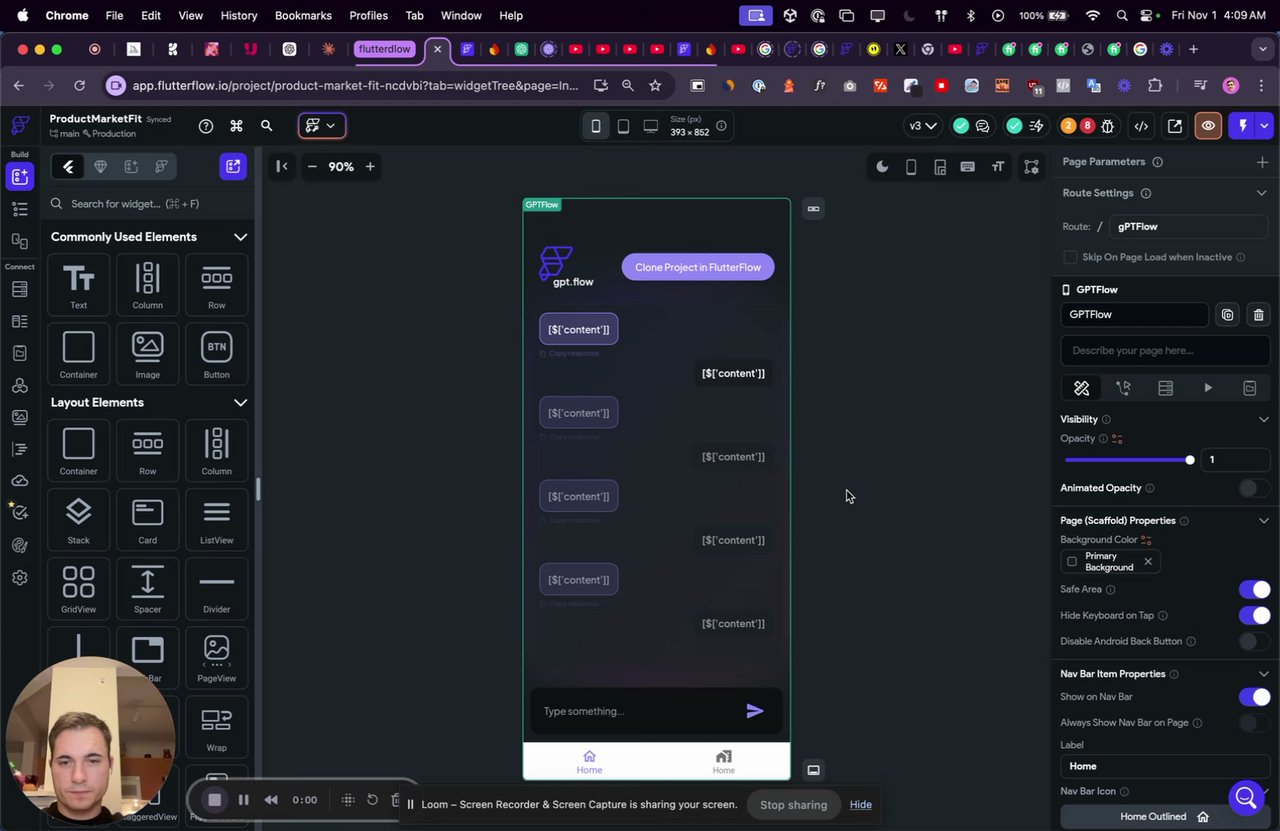The height and width of the screenshot is (831, 1280).
Task: Select the GridView widget in palette
Action: (78, 588)
